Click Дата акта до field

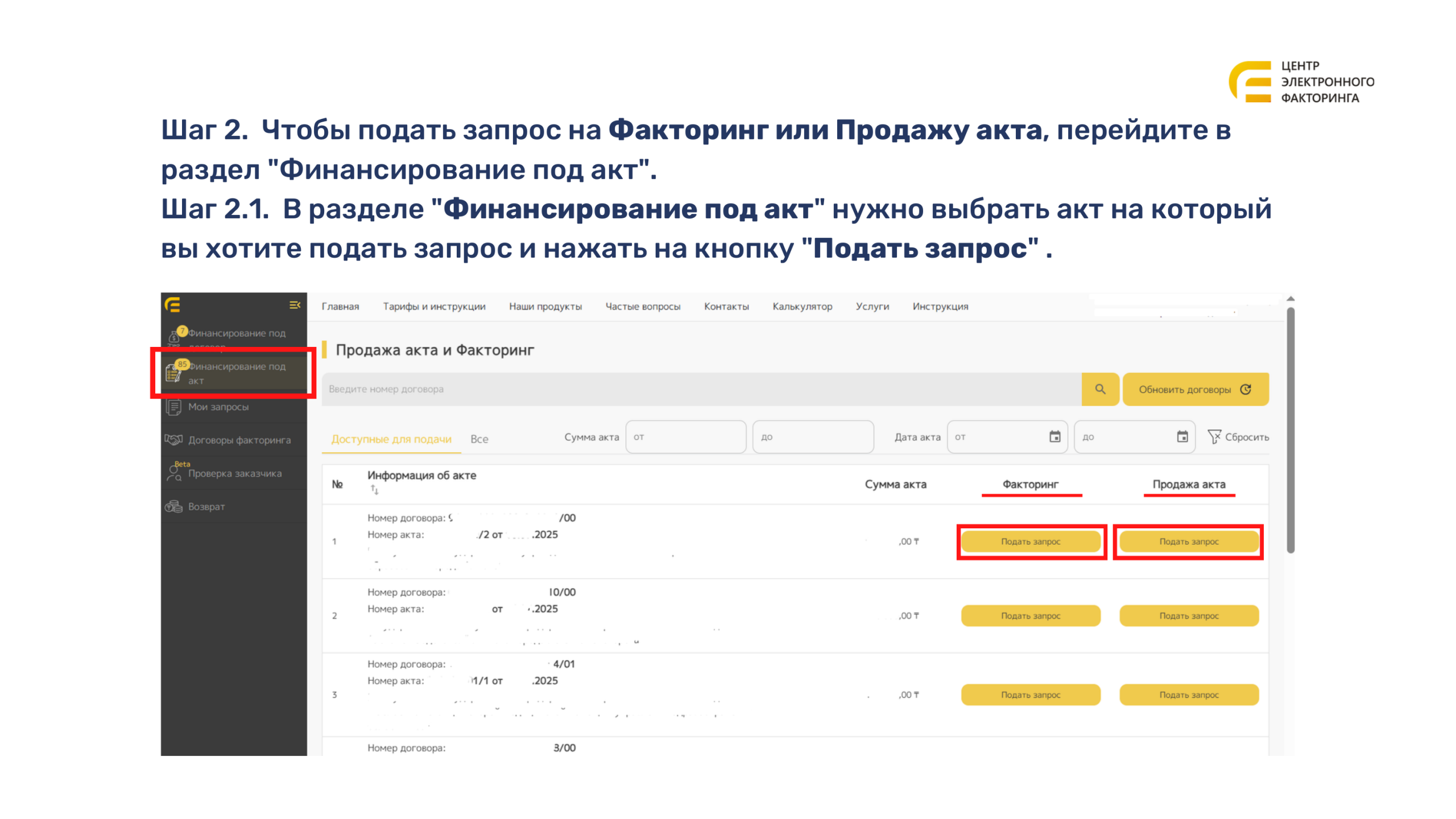[x=1134, y=437]
